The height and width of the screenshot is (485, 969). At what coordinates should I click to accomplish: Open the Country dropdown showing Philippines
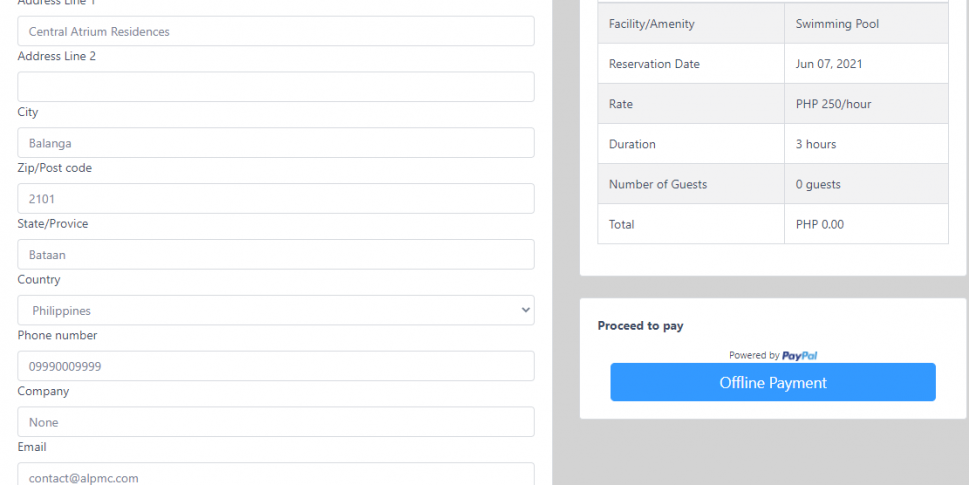point(276,310)
